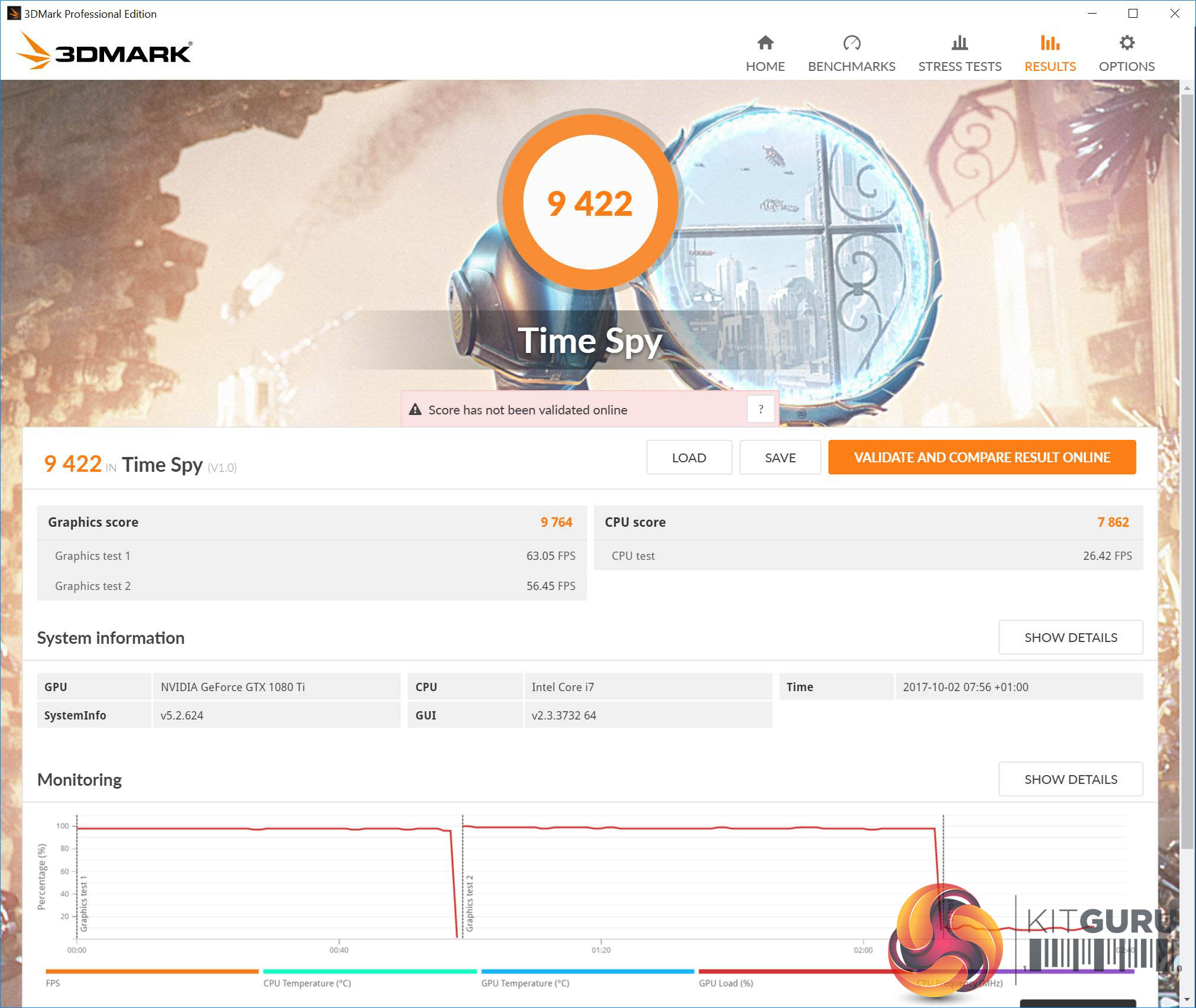Click the Home house icon
Image resolution: width=1196 pixels, height=1008 pixels.
click(x=765, y=43)
